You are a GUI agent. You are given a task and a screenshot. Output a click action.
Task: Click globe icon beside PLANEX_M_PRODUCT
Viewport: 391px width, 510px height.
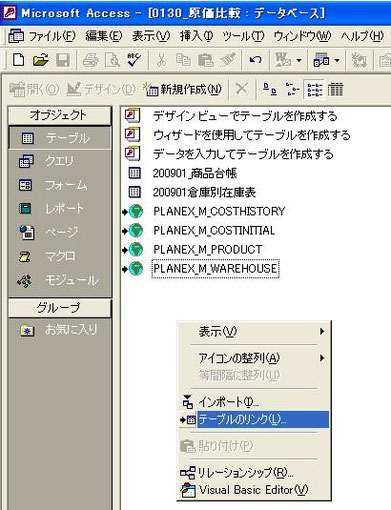[136, 249]
